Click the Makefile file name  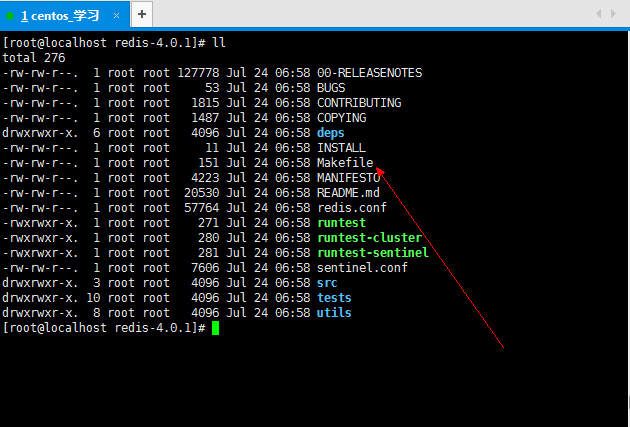(x=345, y=163)
